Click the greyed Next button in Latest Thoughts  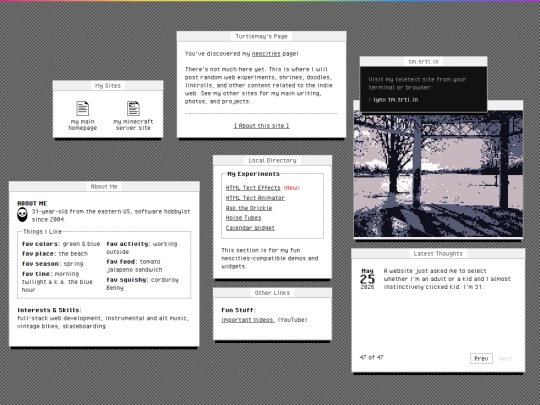[x=505, y=359]
